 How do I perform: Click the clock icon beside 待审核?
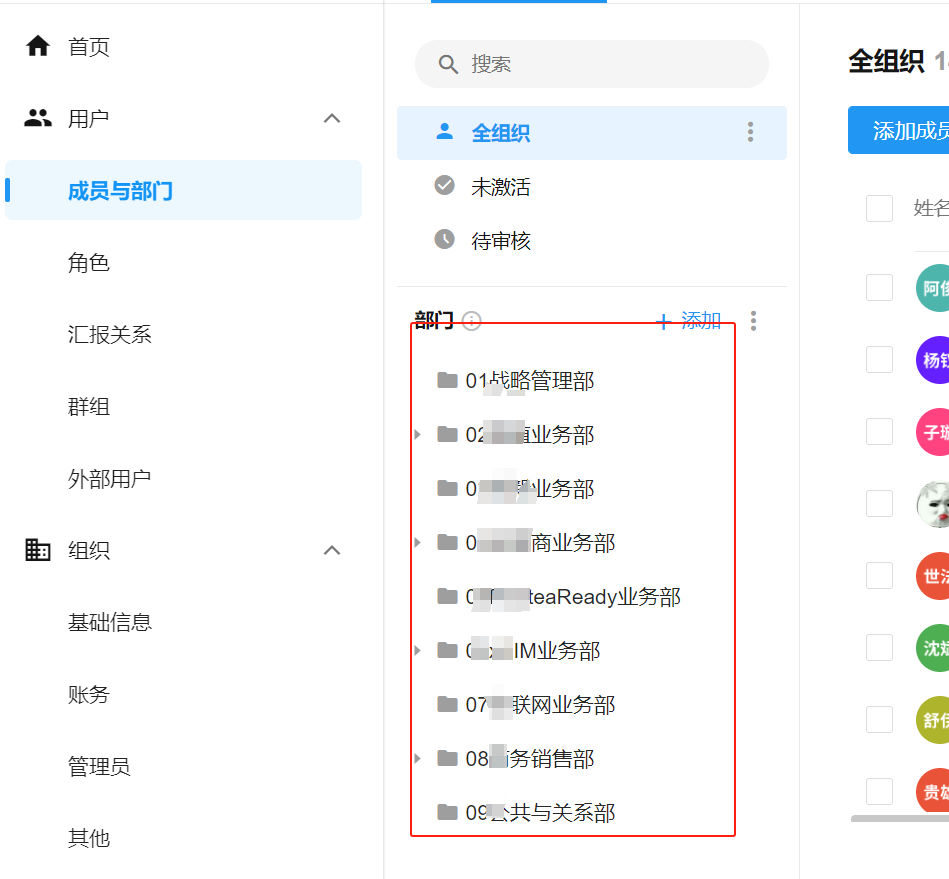(445, 240)
